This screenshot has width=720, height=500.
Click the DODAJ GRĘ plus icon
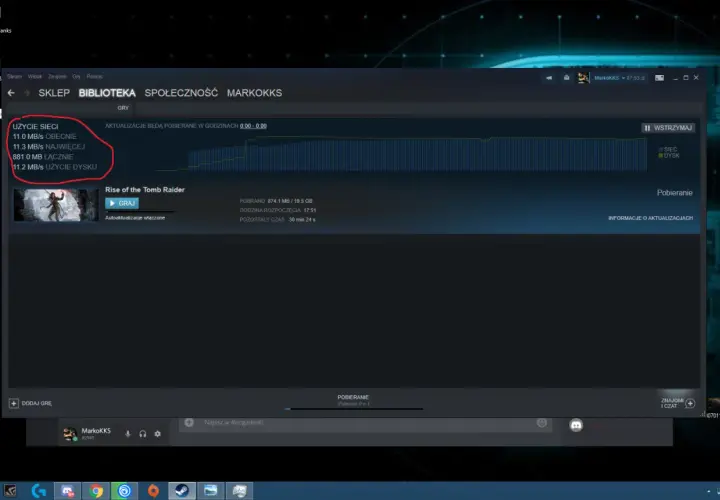coord(14,403)
